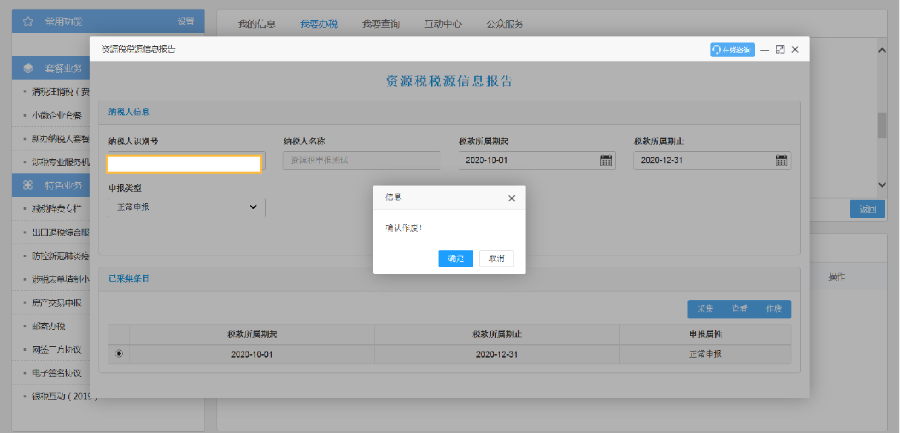Click 申报属性 column header in table

705,334
